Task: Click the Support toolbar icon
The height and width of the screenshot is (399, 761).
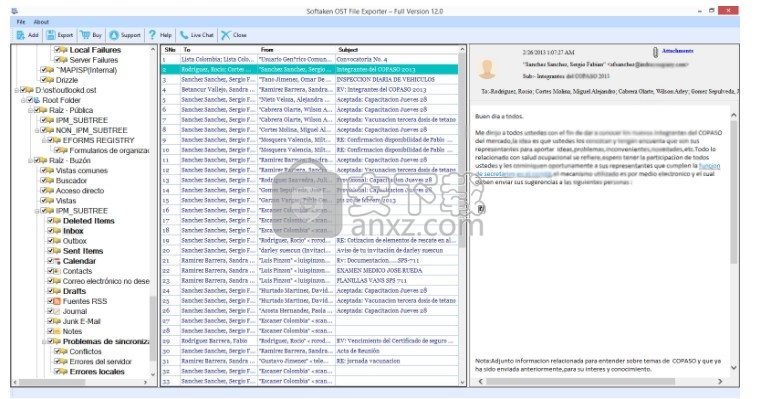Action: click(114, 35)
